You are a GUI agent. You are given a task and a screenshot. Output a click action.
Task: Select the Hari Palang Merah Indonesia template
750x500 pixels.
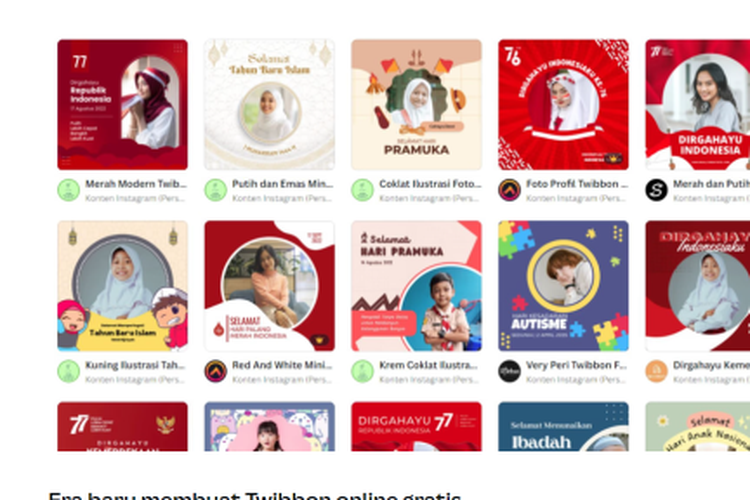tap(269, 286)
